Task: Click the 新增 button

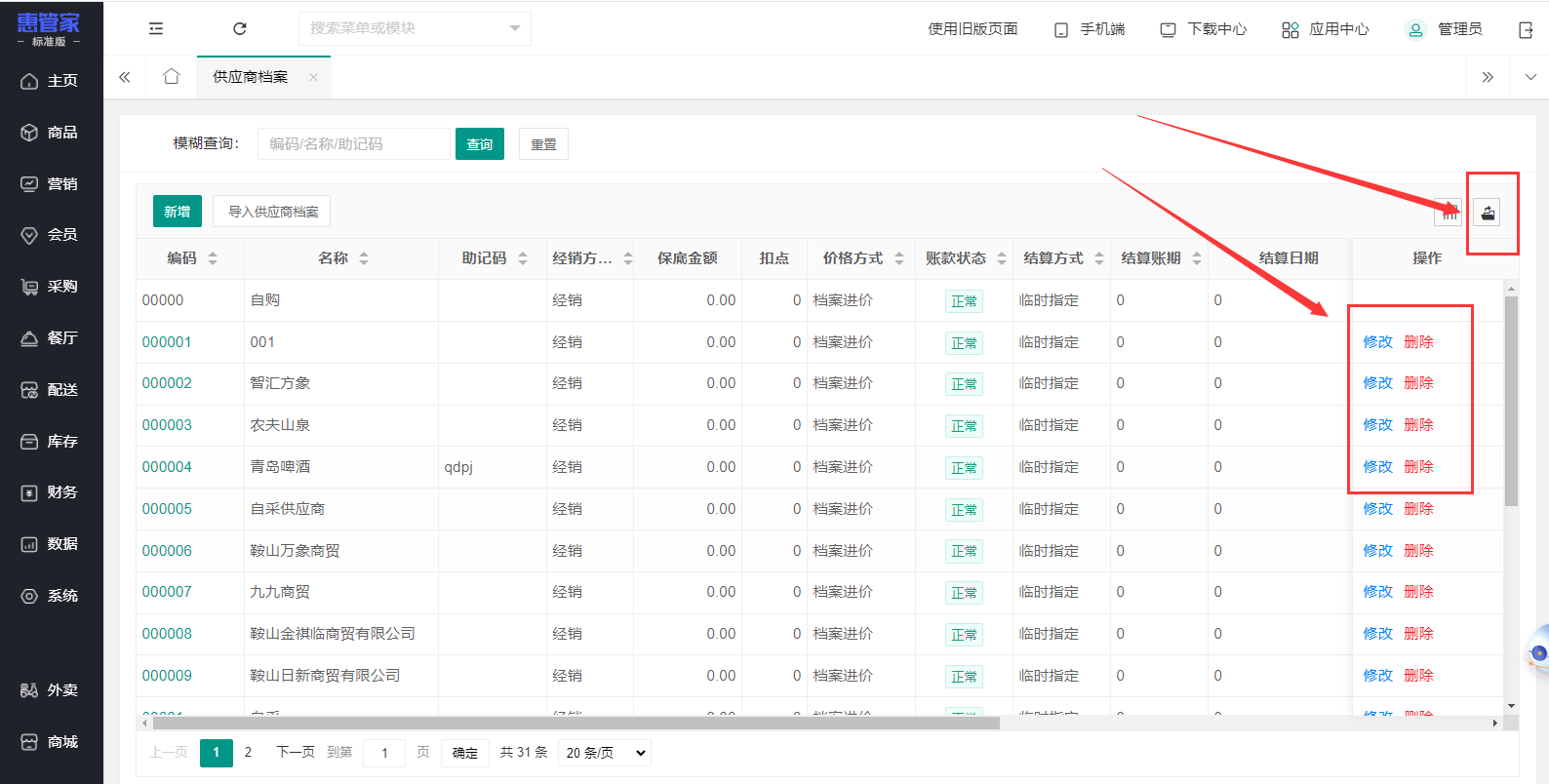Action: click(x=178, y=212)
